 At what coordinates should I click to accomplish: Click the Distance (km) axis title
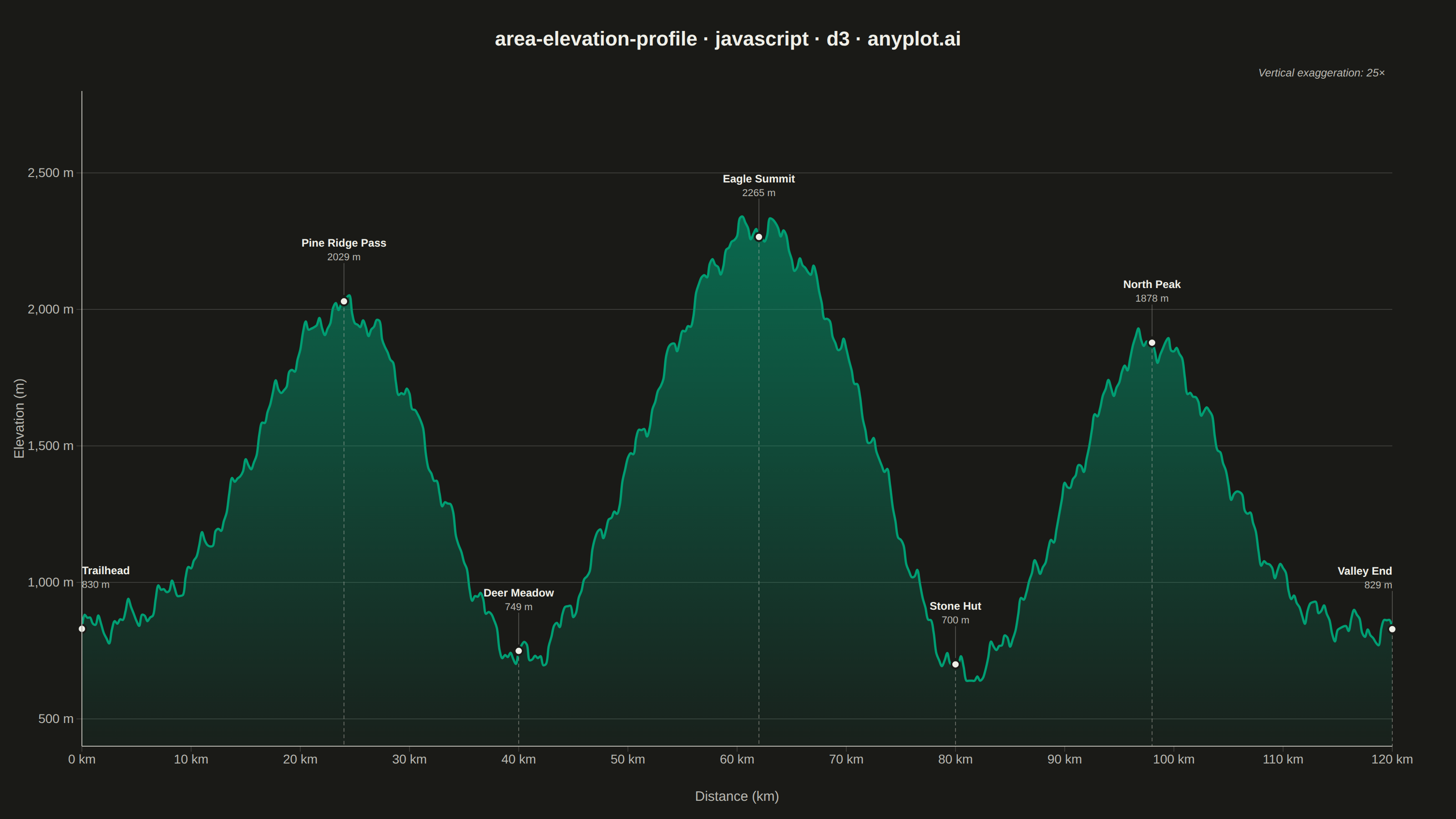737,796
